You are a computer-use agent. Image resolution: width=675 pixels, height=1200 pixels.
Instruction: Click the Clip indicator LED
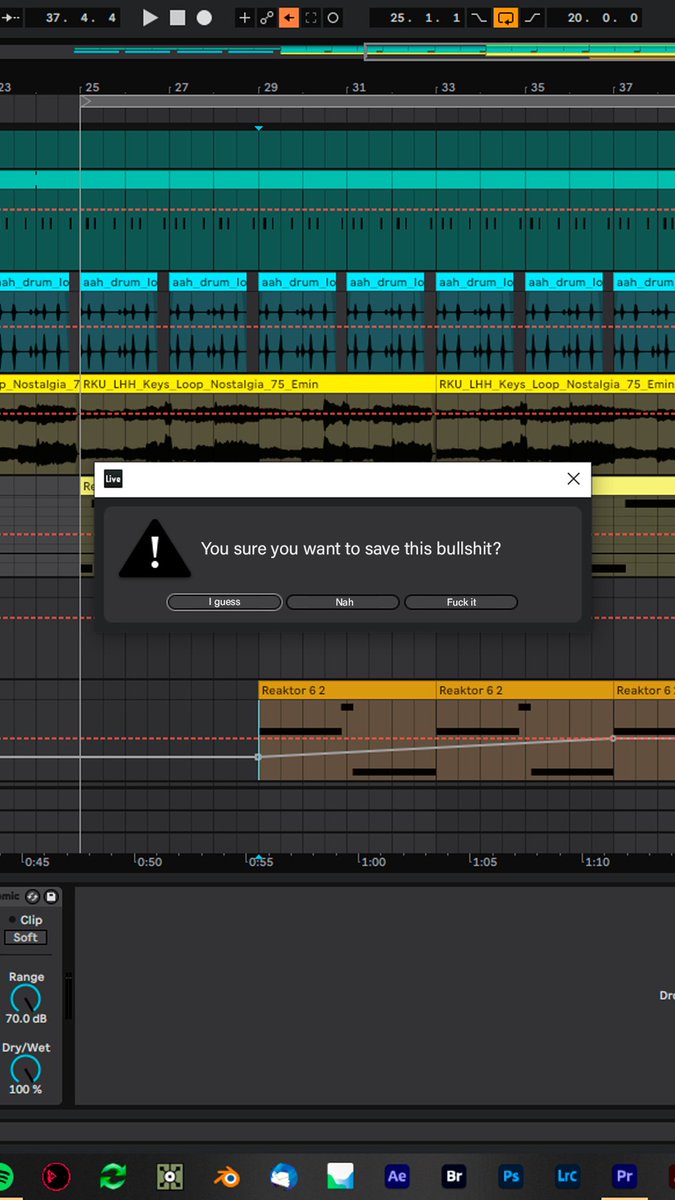pos(12,920)
